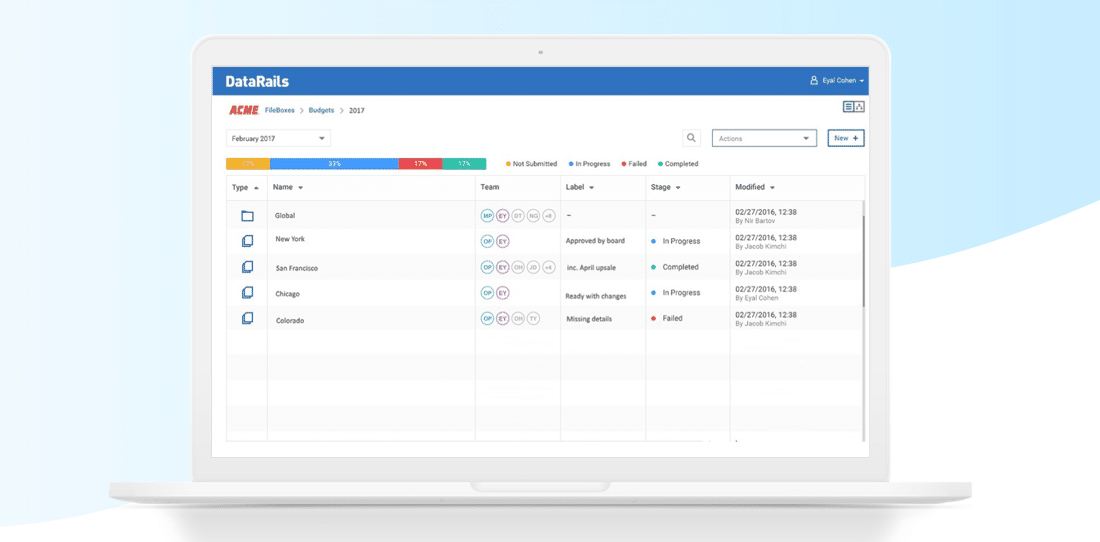
Task: Click 'Approved by board' label
Action: coord(595,241)
